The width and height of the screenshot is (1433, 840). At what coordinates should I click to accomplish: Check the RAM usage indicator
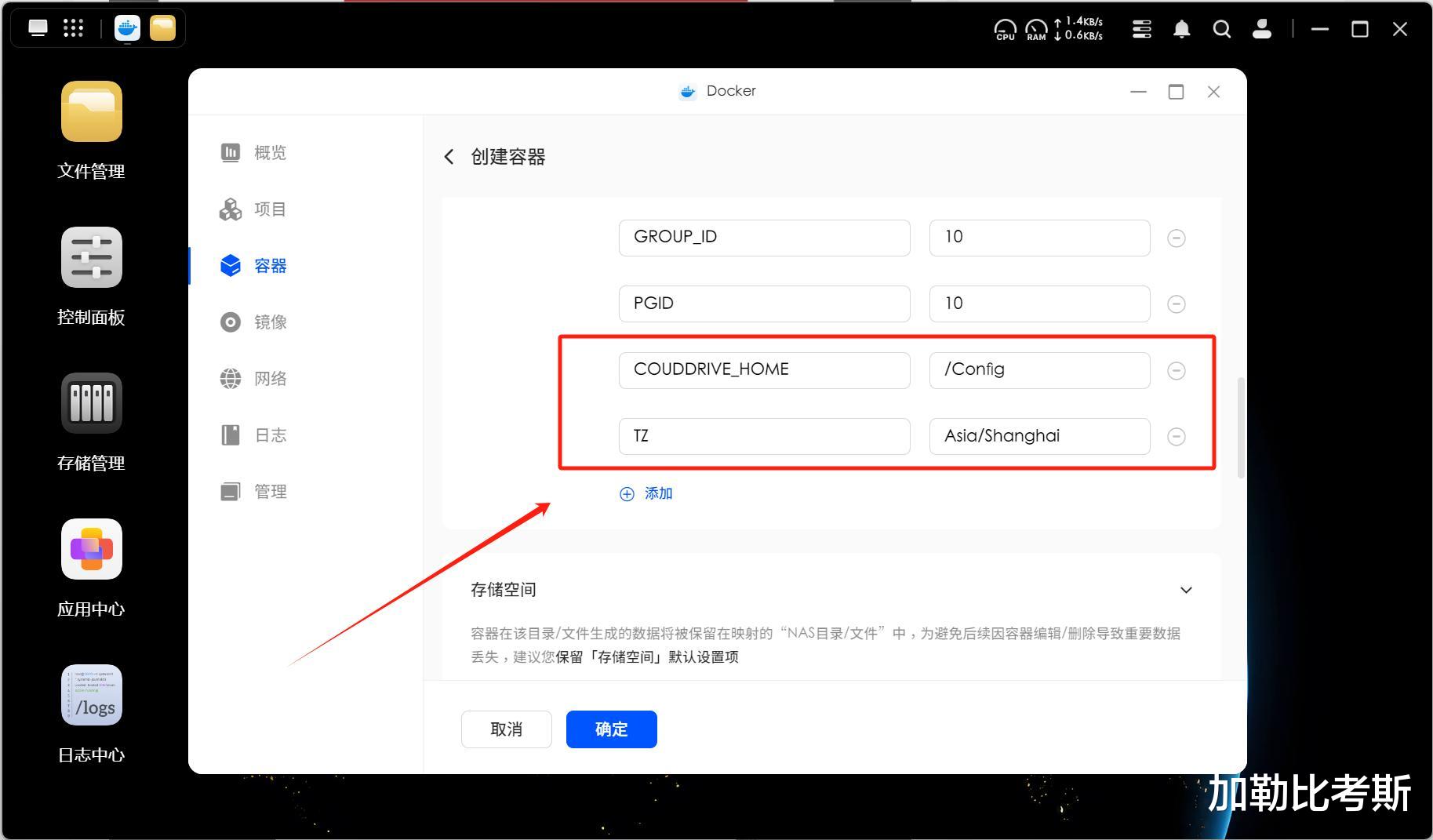[x=1036, y=30]
